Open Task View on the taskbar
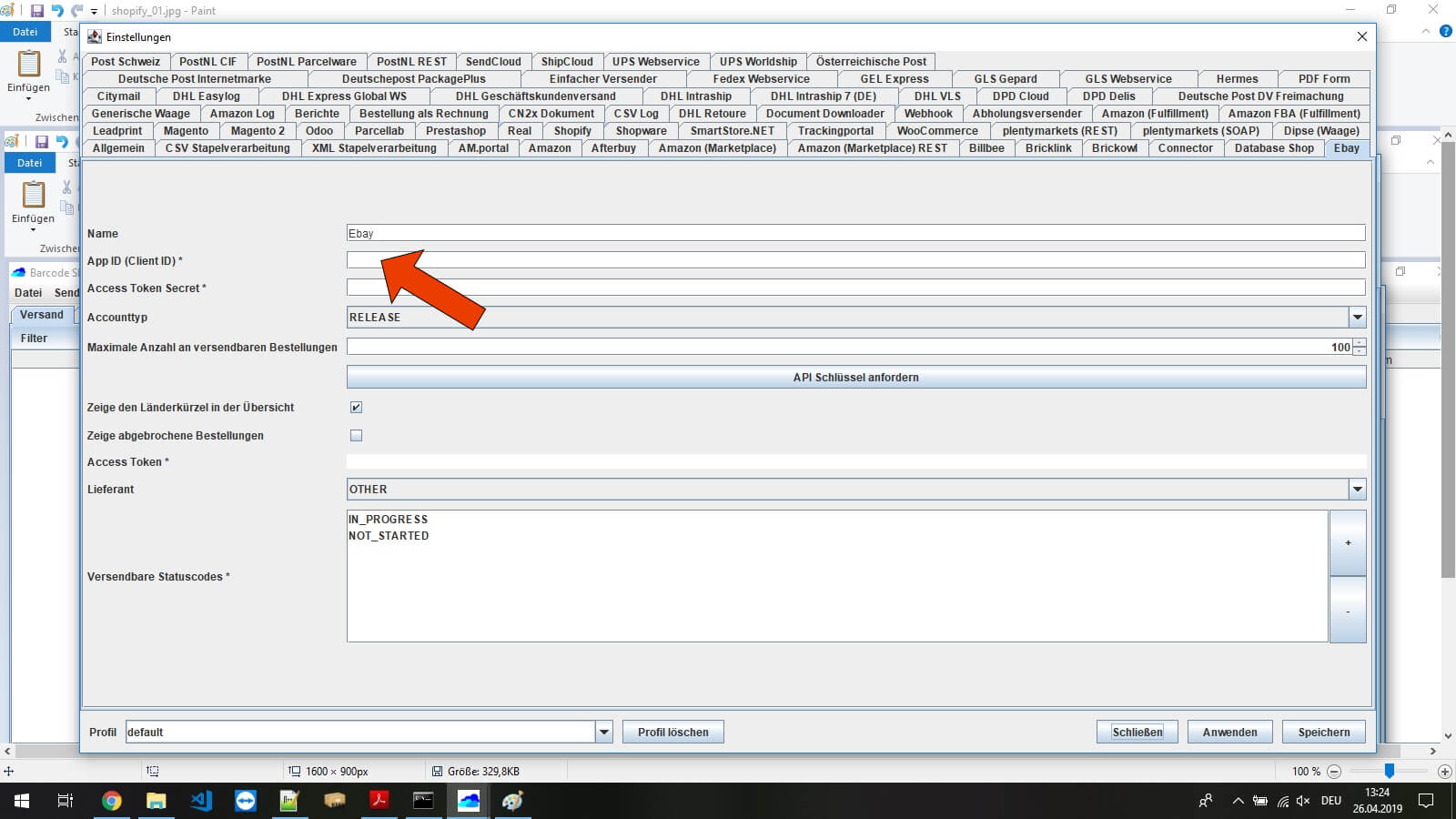 [x=66, y=801]
